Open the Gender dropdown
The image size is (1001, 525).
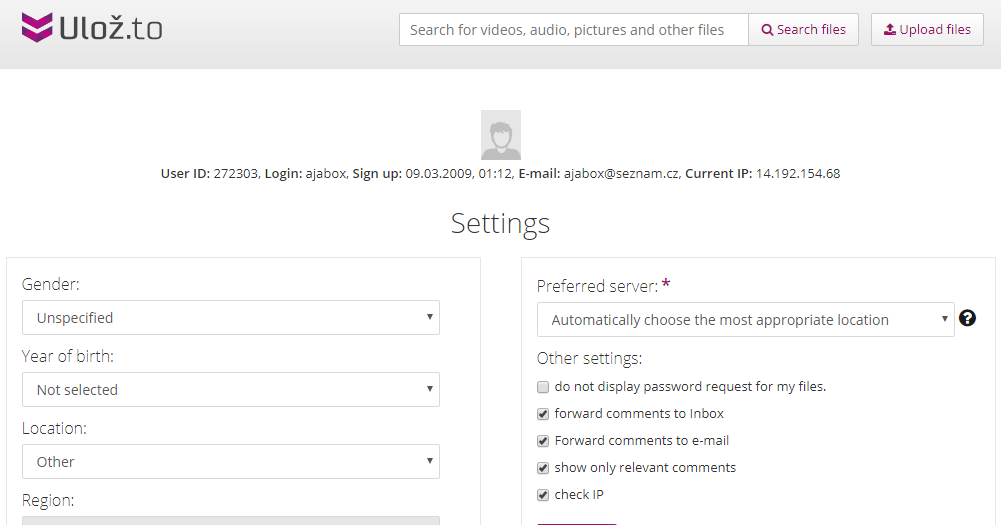pyautogui.click(x=230, y=318)
